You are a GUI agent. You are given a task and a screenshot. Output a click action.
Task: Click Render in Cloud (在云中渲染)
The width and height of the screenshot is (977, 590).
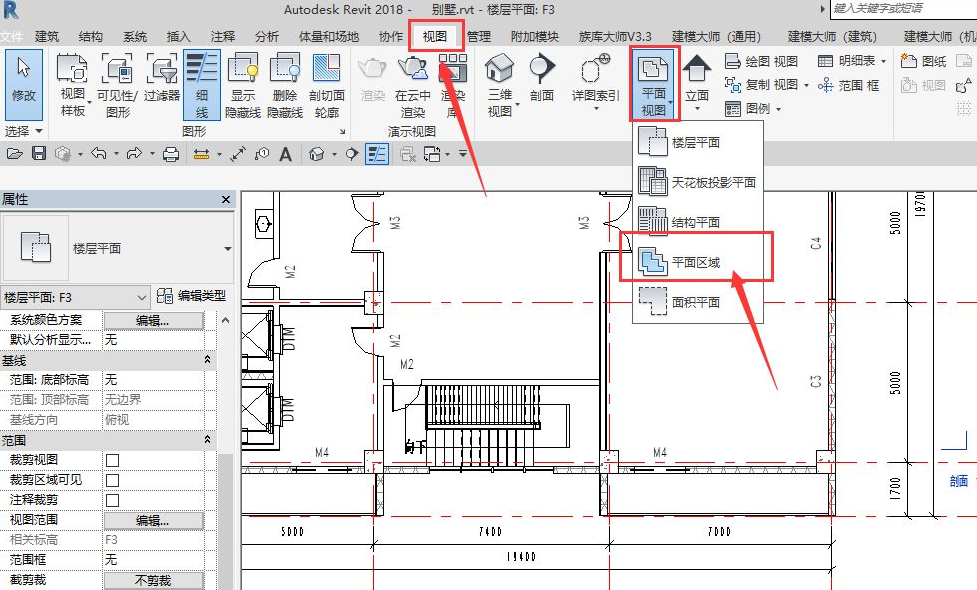[x=412, y=86]
